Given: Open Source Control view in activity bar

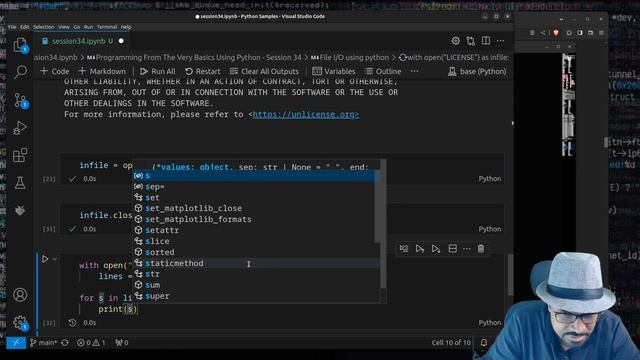Looking at the screenshot, I should 20,100.
